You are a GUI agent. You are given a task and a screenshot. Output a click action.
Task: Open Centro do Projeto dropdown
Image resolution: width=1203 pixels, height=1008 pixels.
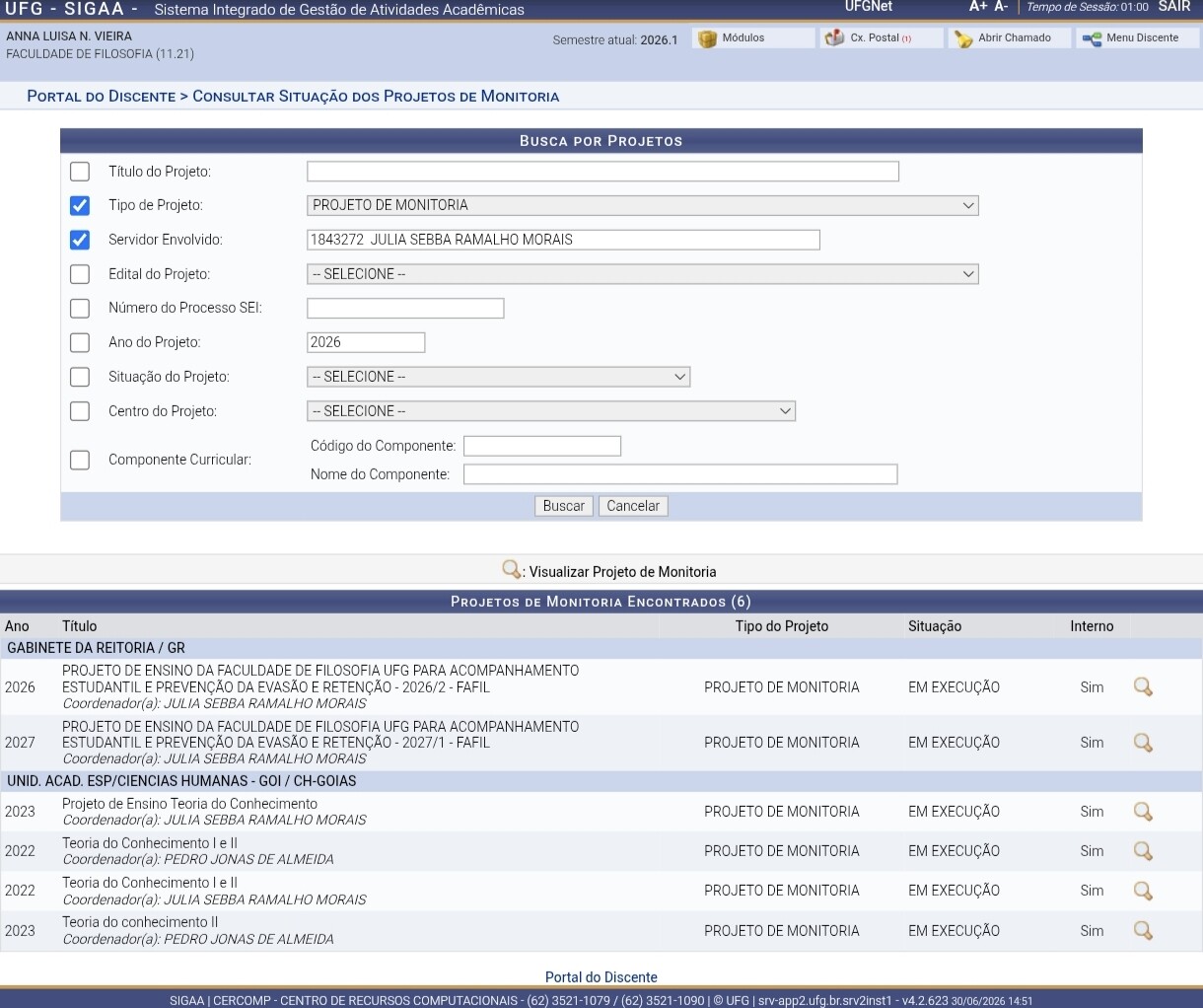click(x=551, y=411)
